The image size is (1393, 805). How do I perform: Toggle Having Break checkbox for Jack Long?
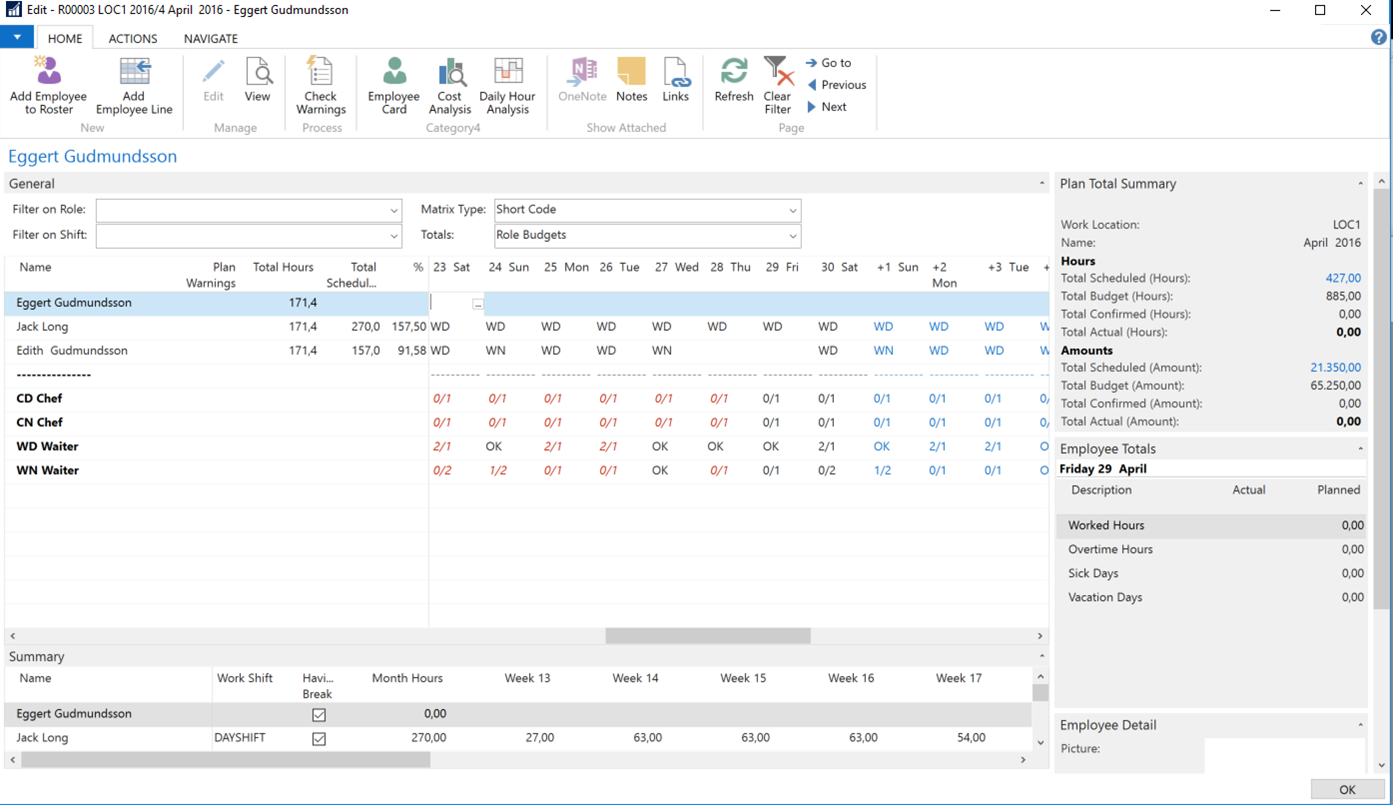pos(319,739)
